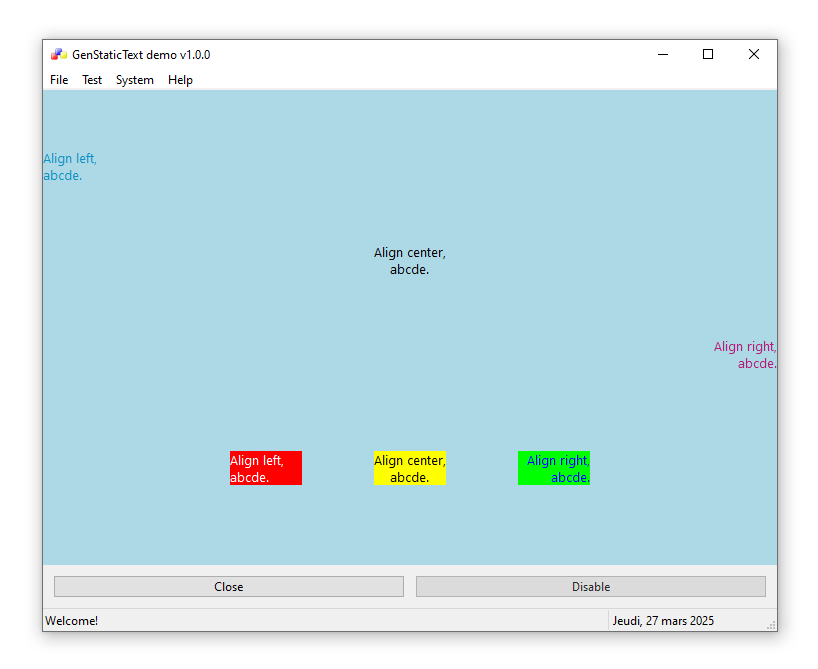Click the 'Welcome!' status bar message

click(x=72, y=621)
